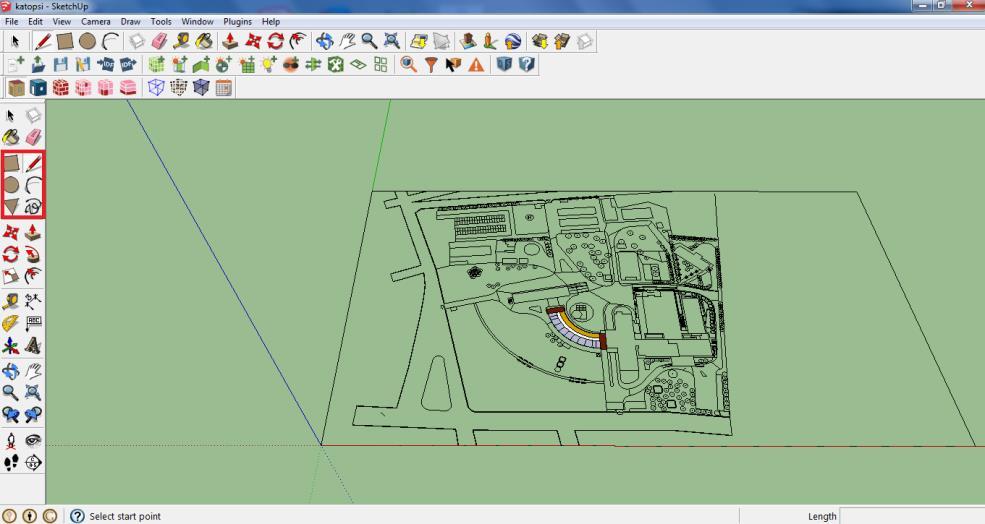Viewport: 985px width, 524px height.
Task: Select the Follow Me tool in left palette
Action: (33, 254)
